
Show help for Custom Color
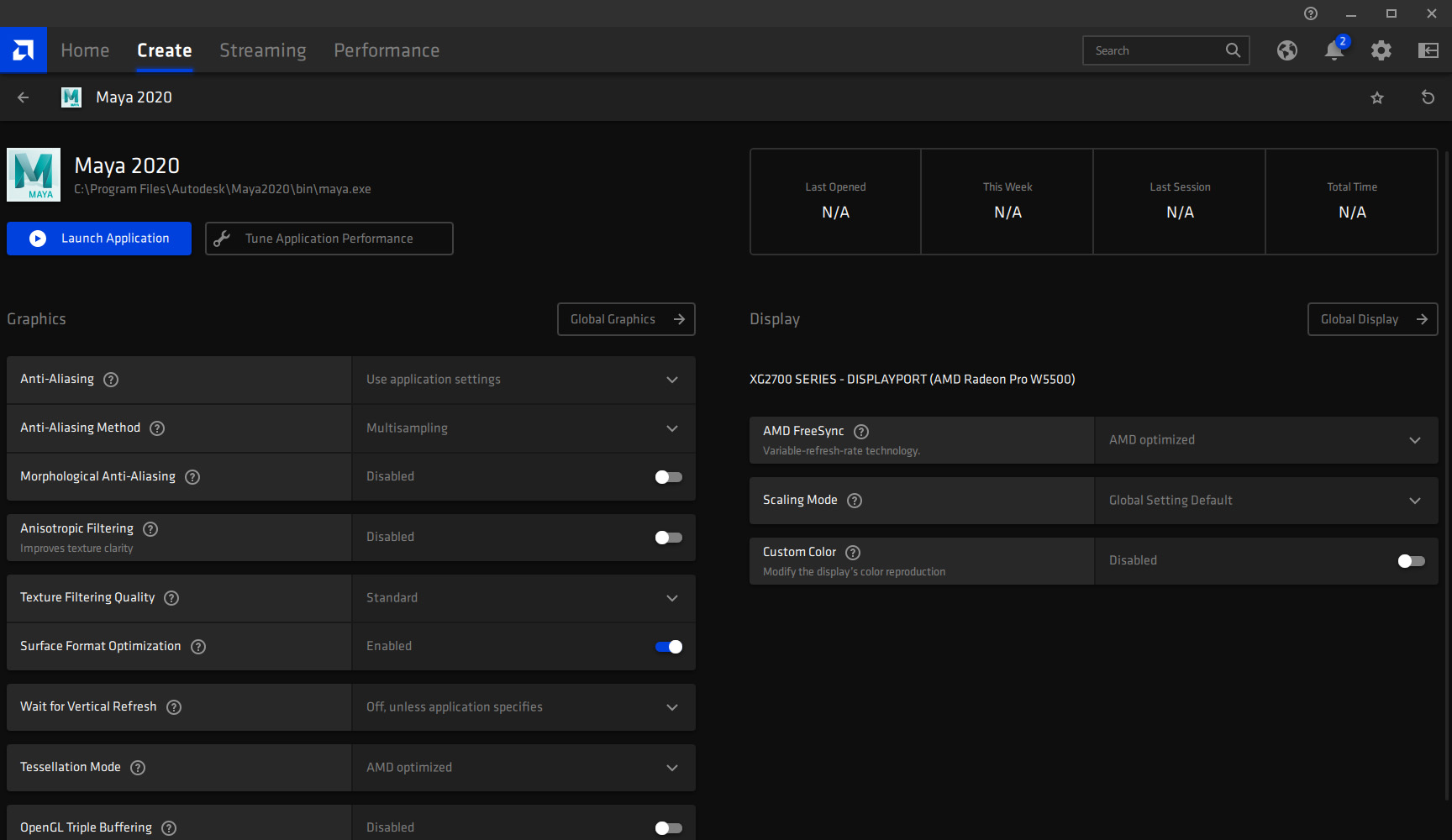853,553
